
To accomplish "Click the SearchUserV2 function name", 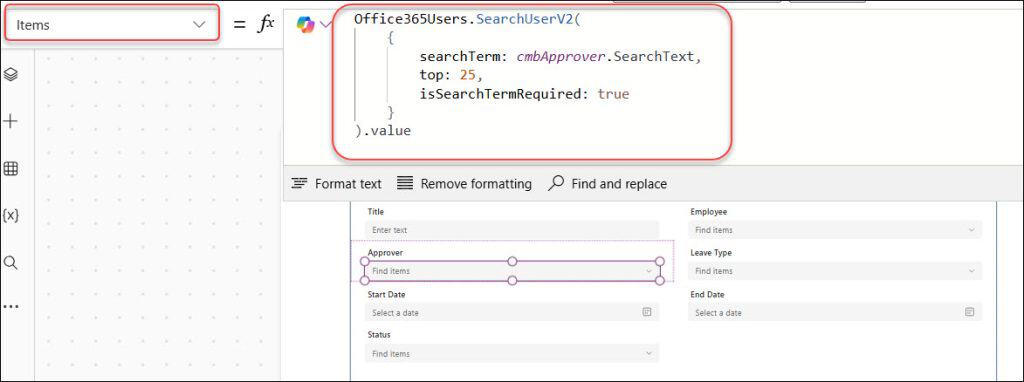I will click(524, 20).
